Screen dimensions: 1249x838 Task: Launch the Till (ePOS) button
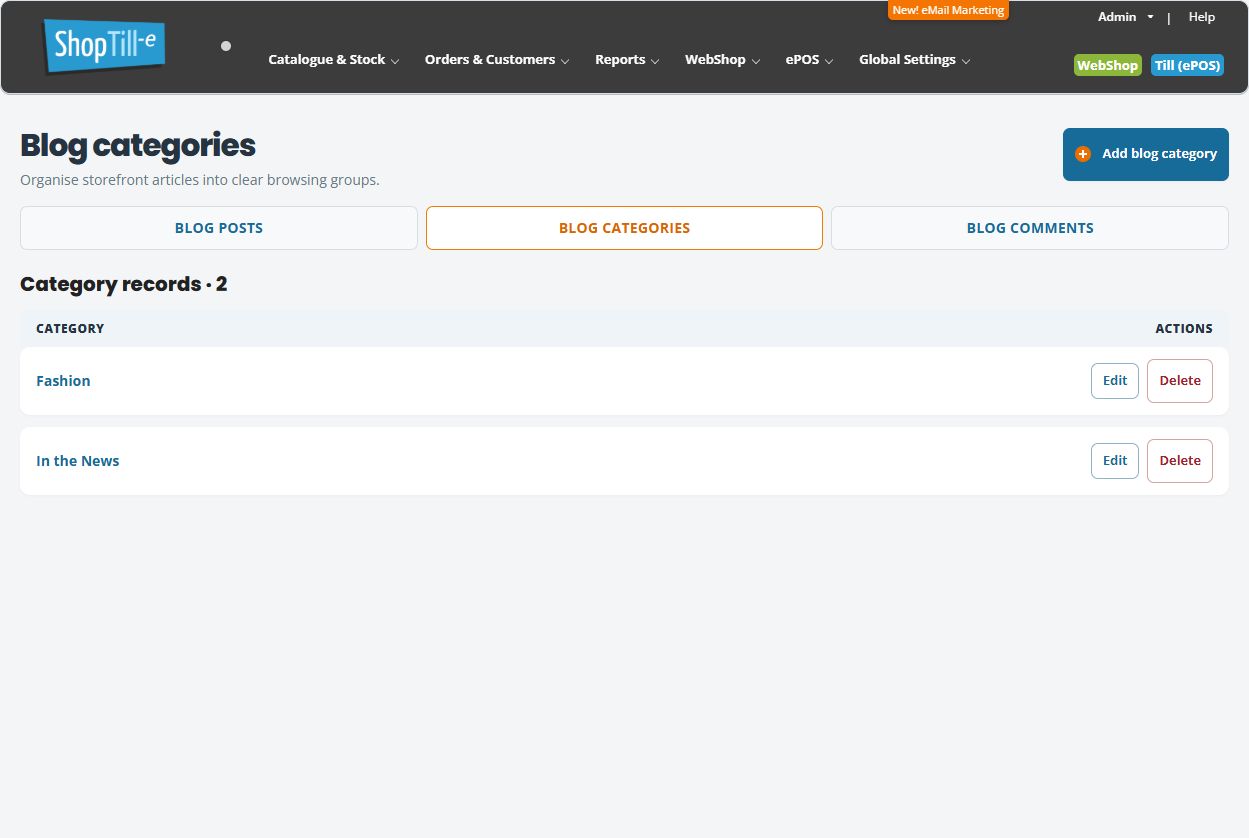1187,65
